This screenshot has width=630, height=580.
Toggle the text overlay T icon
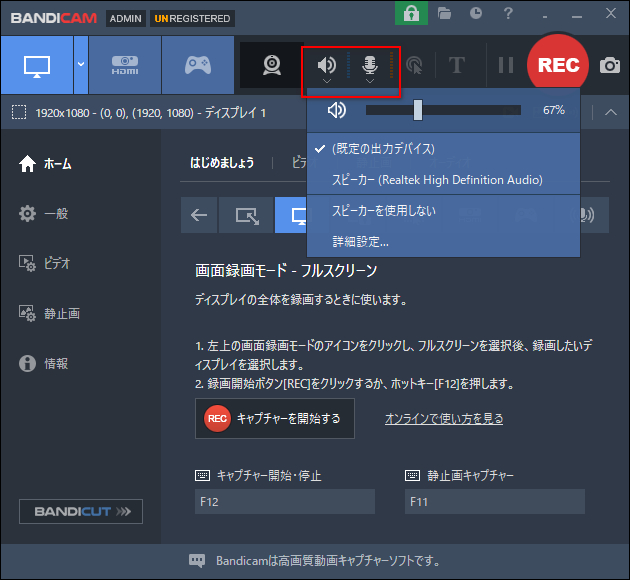tap(457, 65)
